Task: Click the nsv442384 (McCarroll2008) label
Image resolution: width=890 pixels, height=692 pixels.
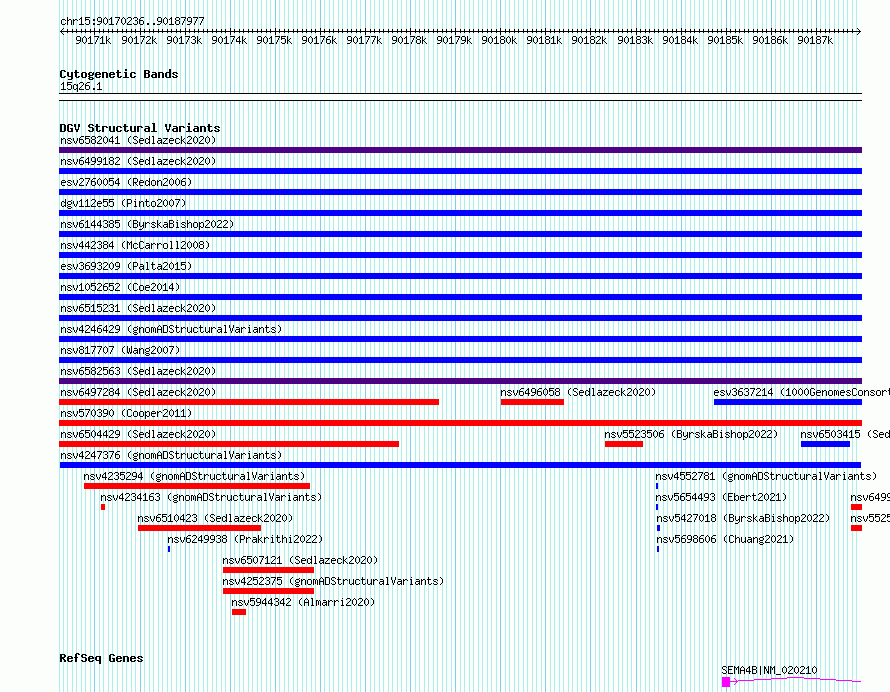Action: [x=135, y=245]
